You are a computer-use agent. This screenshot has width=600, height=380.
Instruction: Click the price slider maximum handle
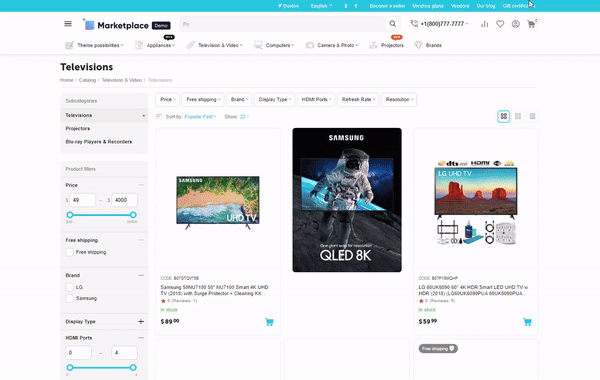pos(133,215)
